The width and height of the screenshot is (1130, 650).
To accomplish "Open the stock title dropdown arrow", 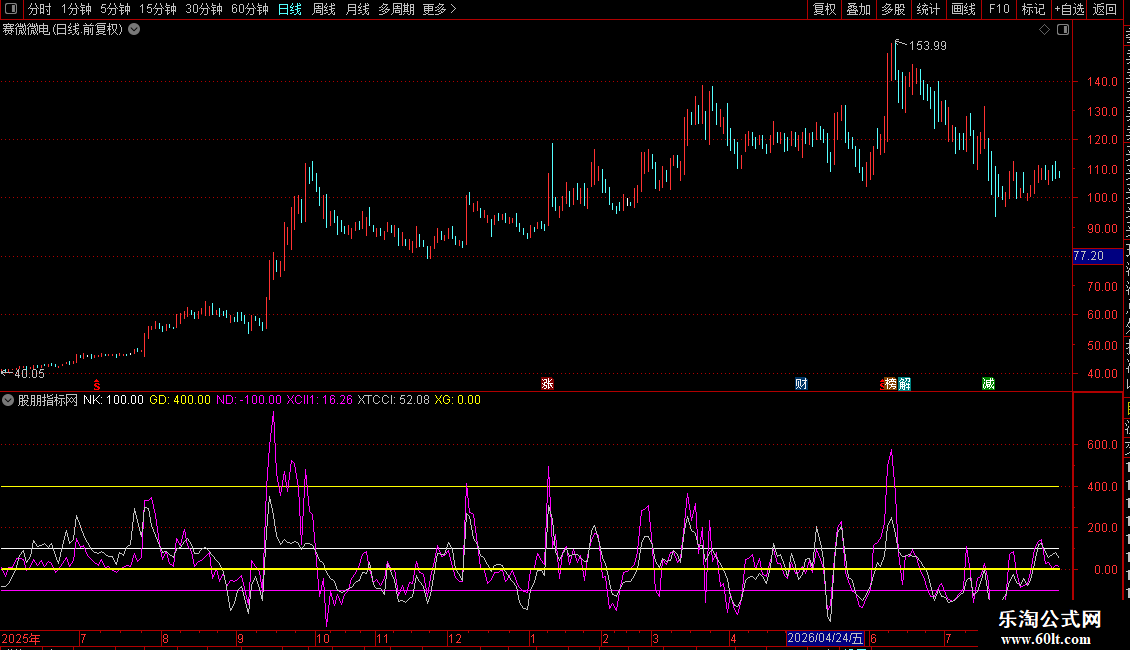I will click(134, 30).
